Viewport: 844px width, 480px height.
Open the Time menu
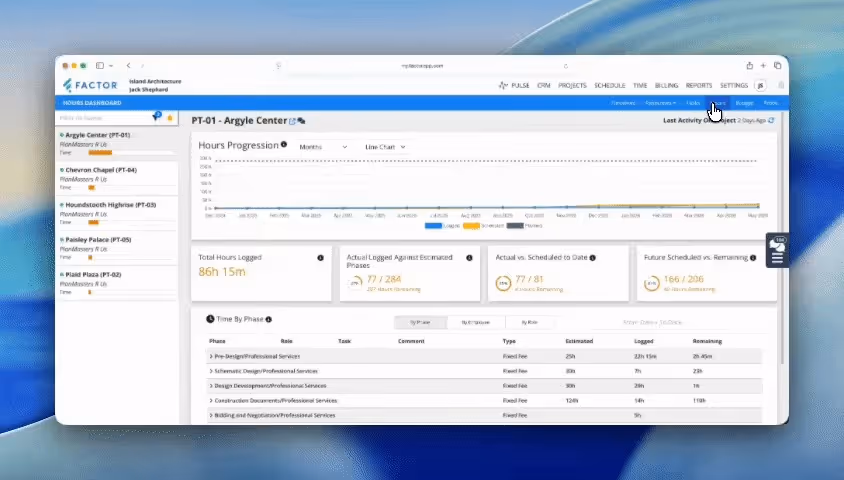(x=640, y=86)
